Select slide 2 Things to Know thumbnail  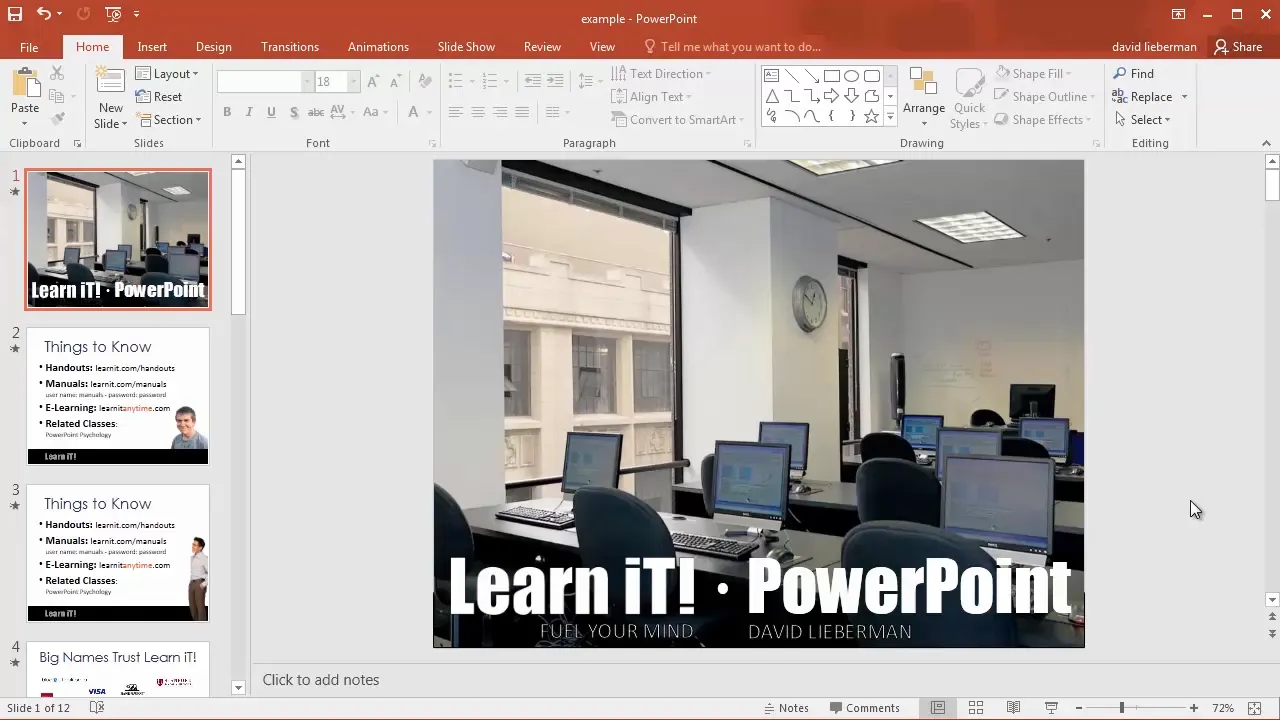pyautogui.click(x=118, y=396)
